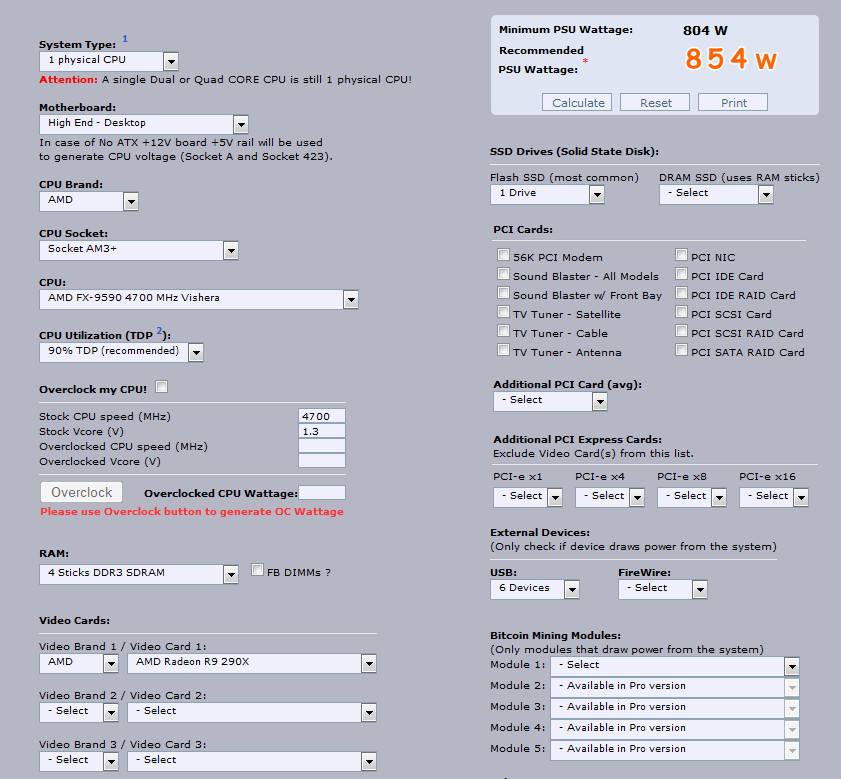Open the System Type dropdown
The width and height of the screenshot is (841, 779).
click(108, 61)
